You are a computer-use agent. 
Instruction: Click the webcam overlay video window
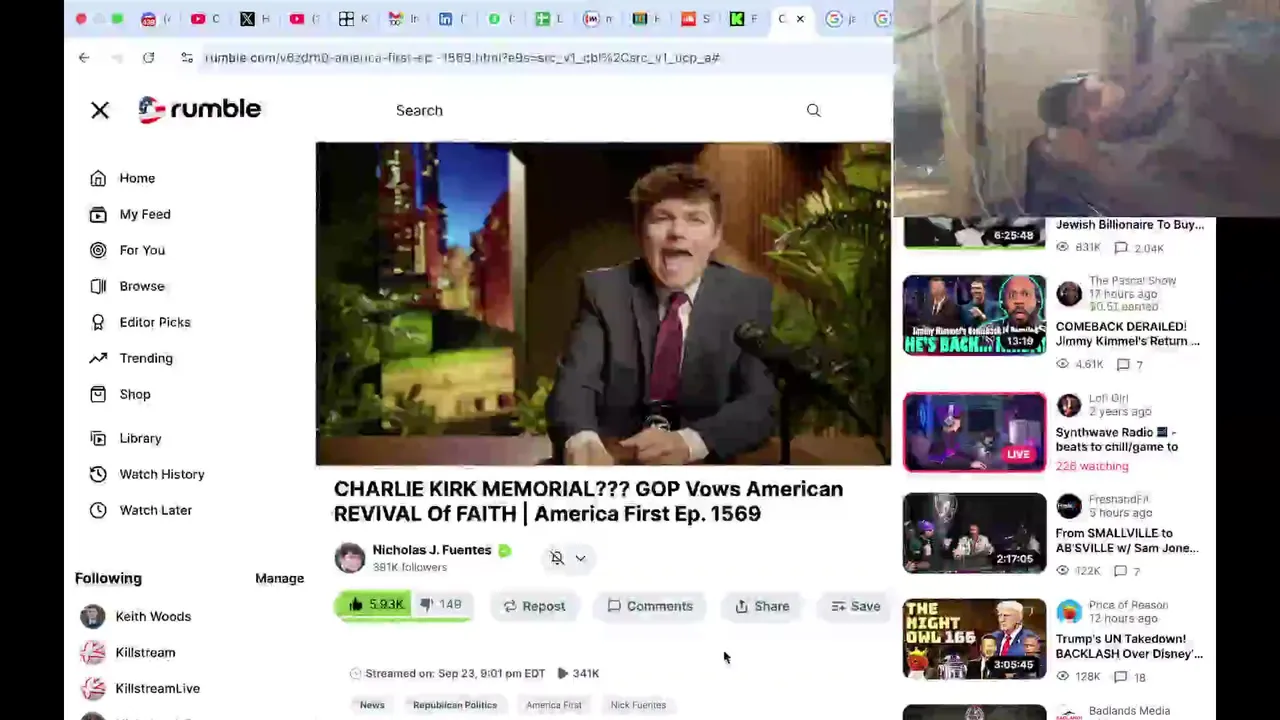tap(1086, 108)
